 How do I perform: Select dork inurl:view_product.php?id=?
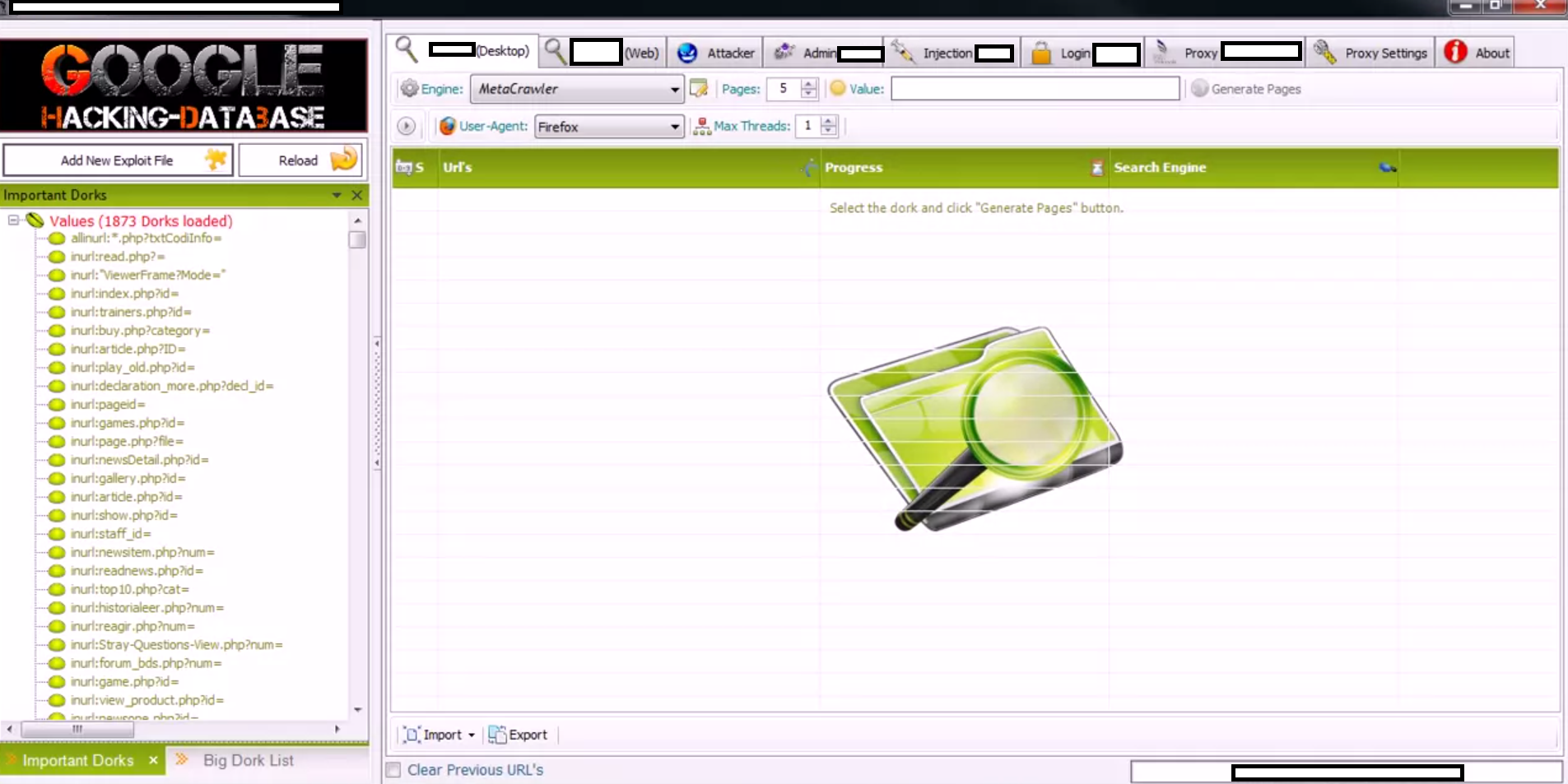pos(147,700)
